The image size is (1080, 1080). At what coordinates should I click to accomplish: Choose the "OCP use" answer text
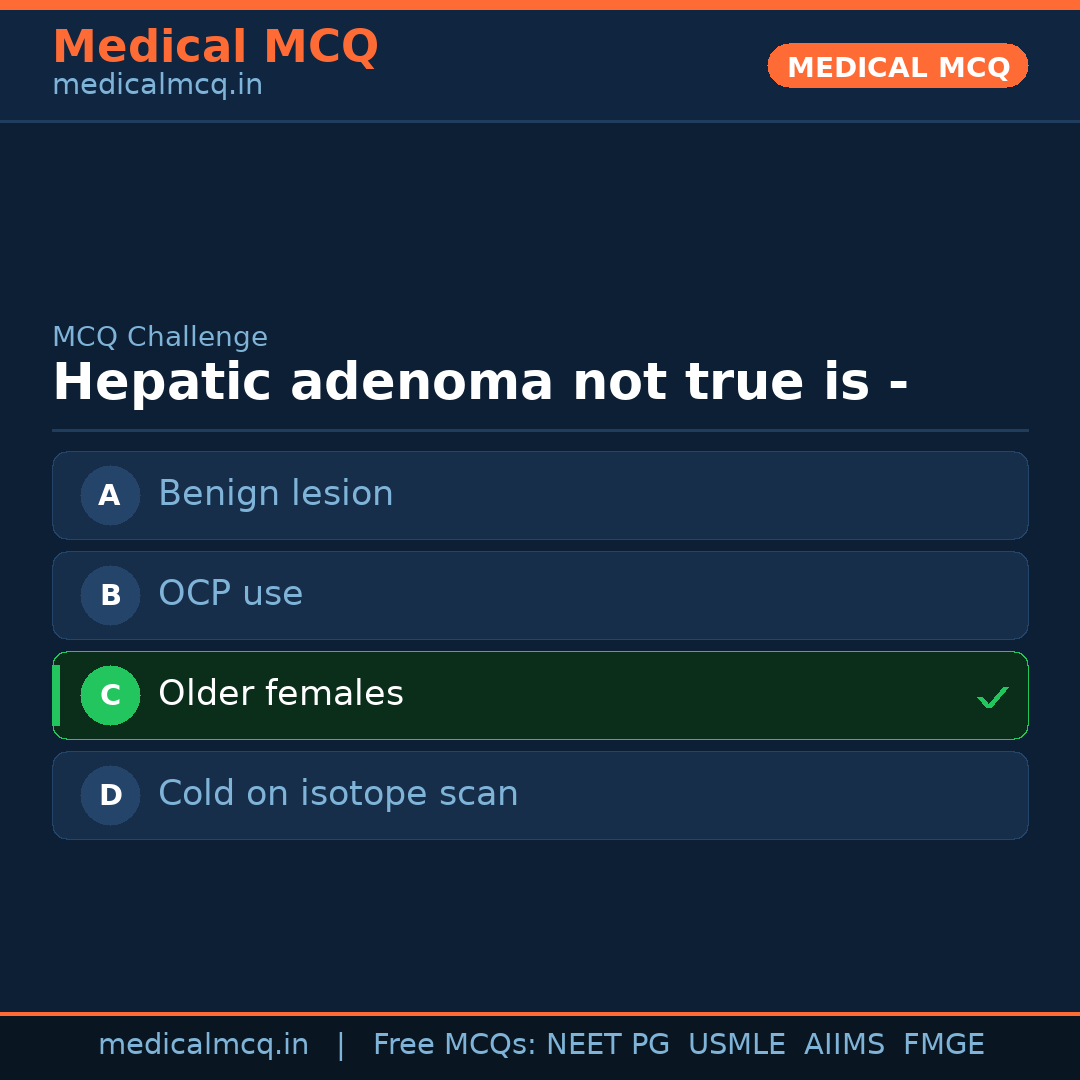point(230,594)
